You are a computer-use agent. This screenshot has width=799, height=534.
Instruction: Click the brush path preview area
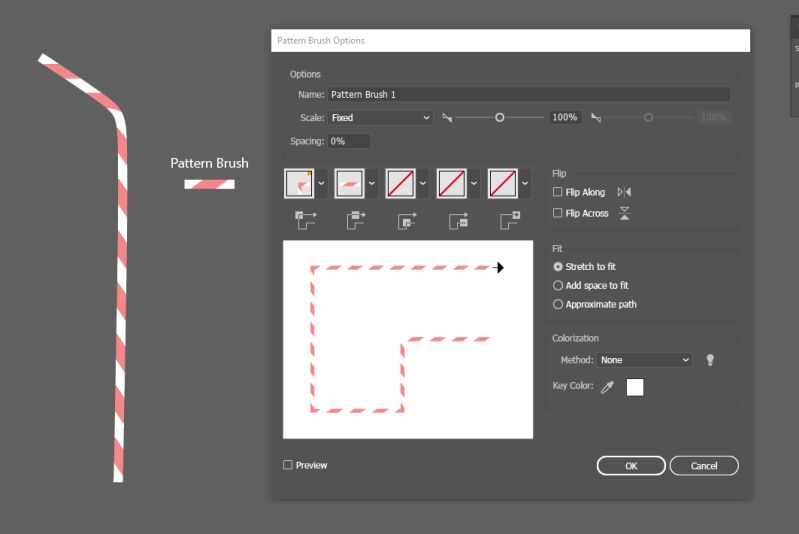(408, 339)
